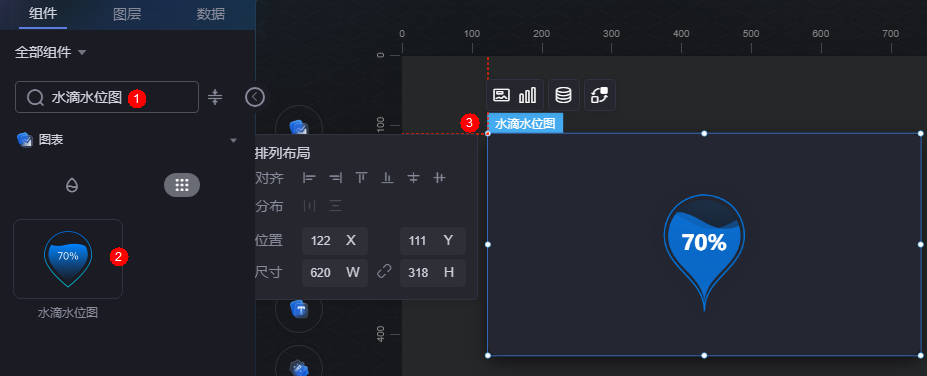Image resolution: width=927 pixels, height=376 pixels.
Task: Collapse the 图表 category expander arrow
Action: [x=234, y=140]
